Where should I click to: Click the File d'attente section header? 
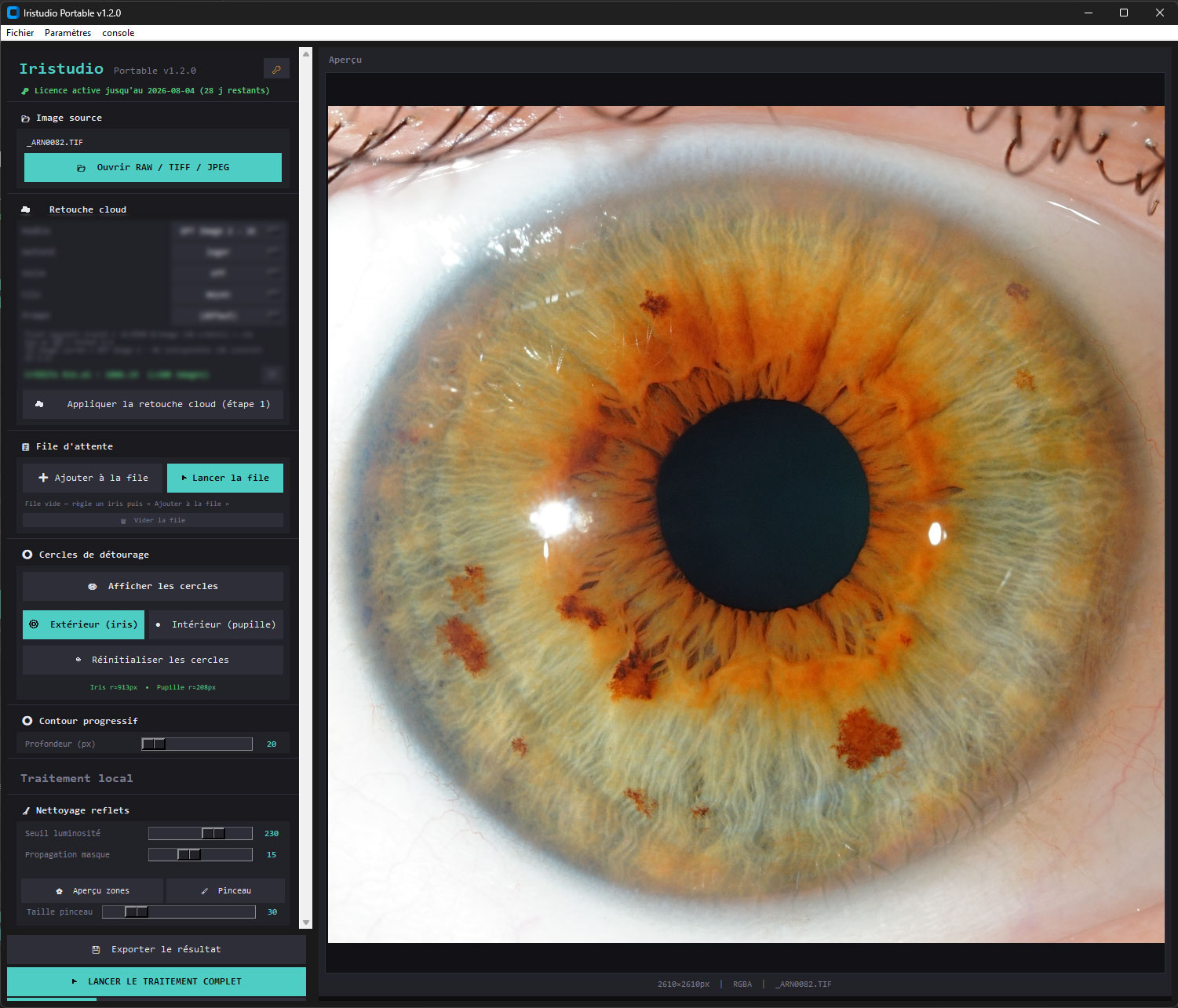75,446
